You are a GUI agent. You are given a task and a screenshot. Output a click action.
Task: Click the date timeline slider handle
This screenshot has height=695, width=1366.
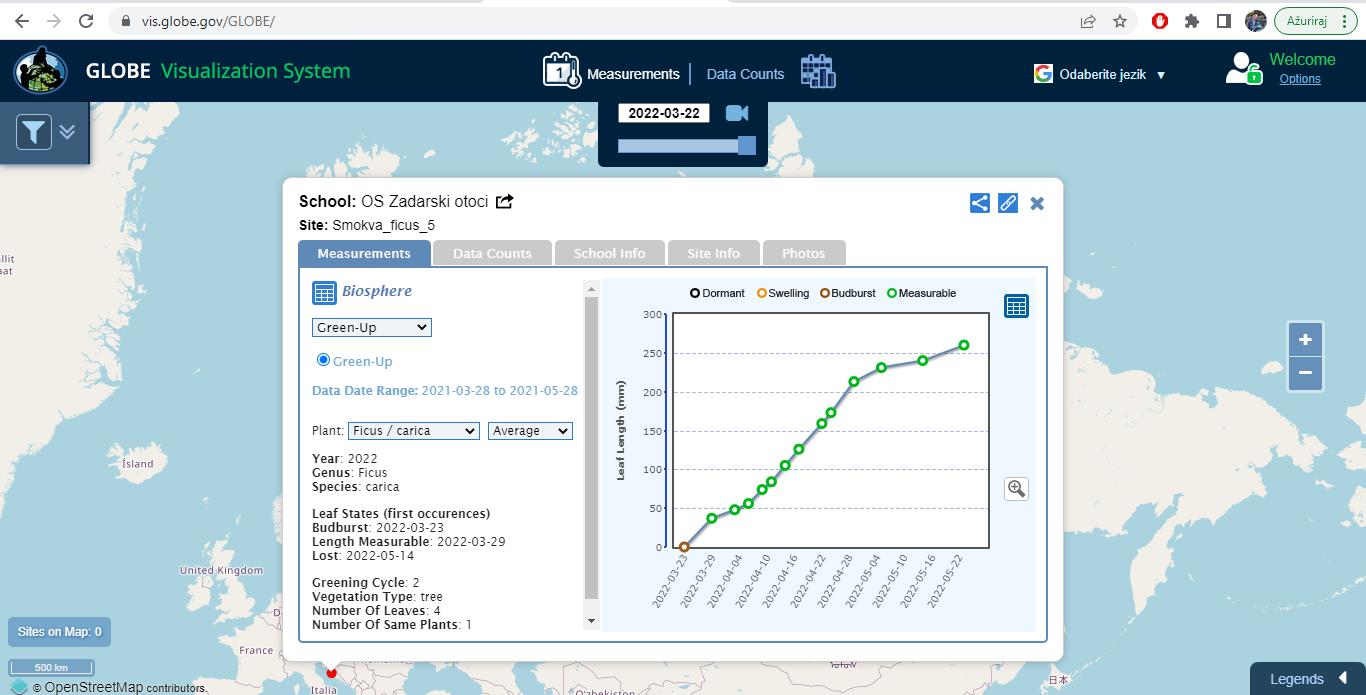click(746, 146)
